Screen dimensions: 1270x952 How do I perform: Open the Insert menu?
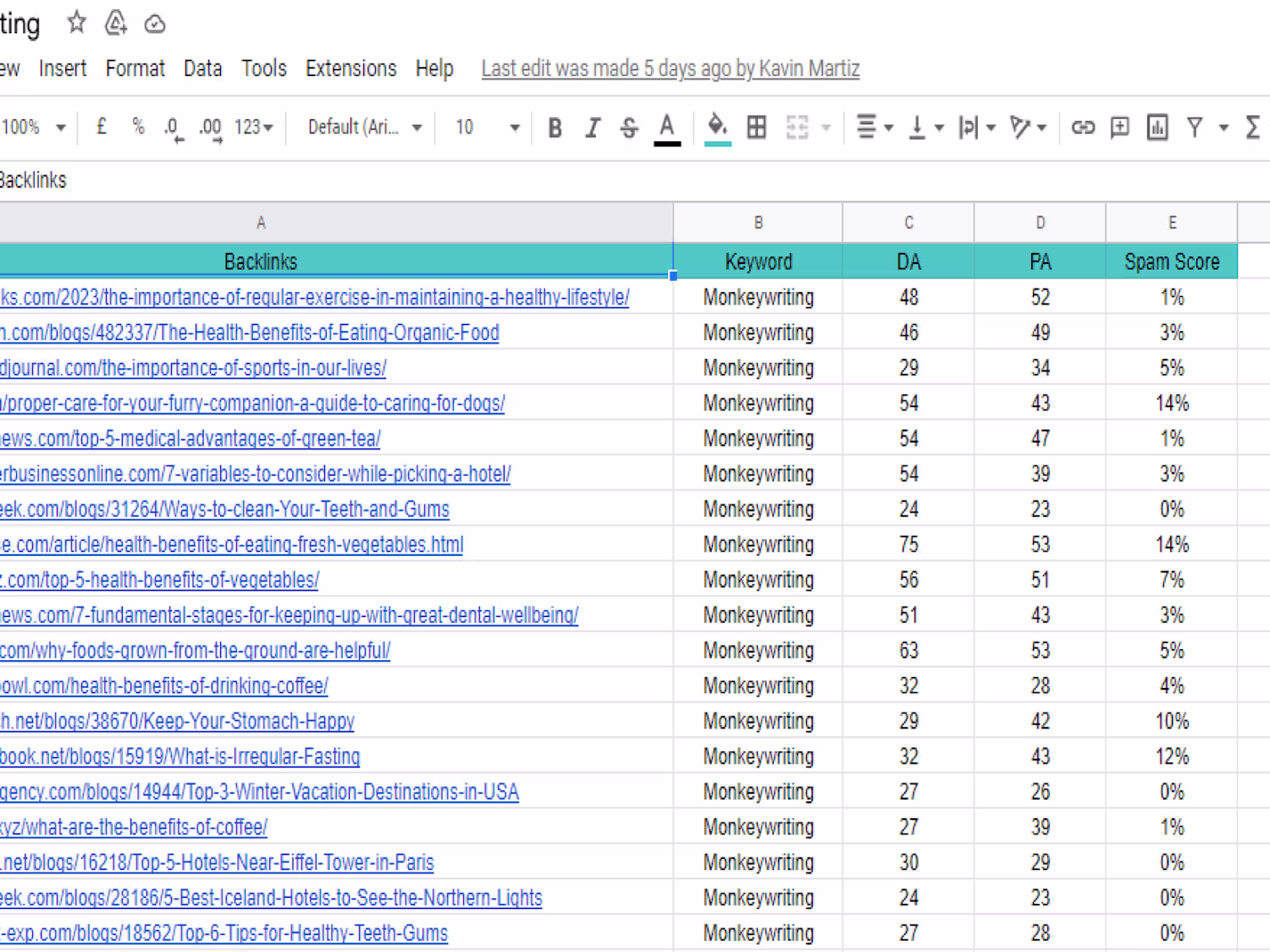click(x=63, y=69)
